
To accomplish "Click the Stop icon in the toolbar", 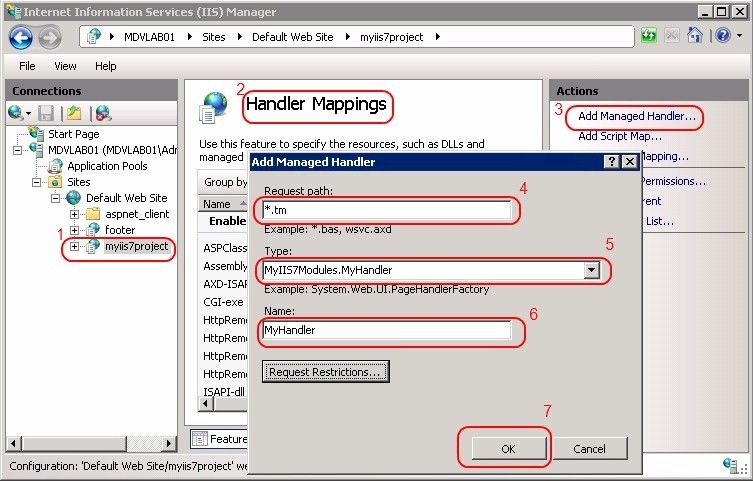I will click(672, 35).
